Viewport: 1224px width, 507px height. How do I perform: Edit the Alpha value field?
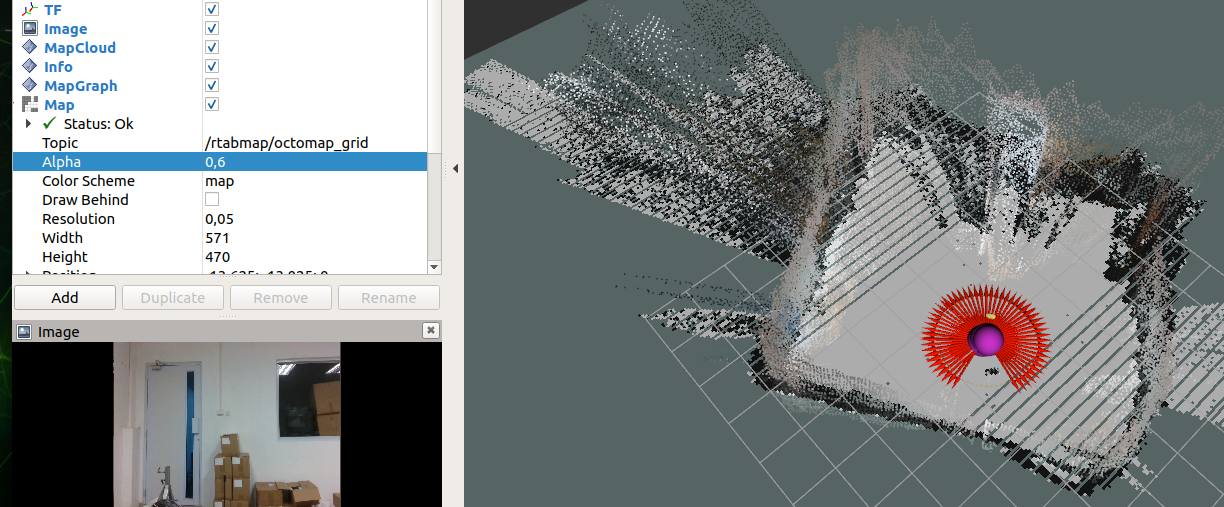coord(312,162)
